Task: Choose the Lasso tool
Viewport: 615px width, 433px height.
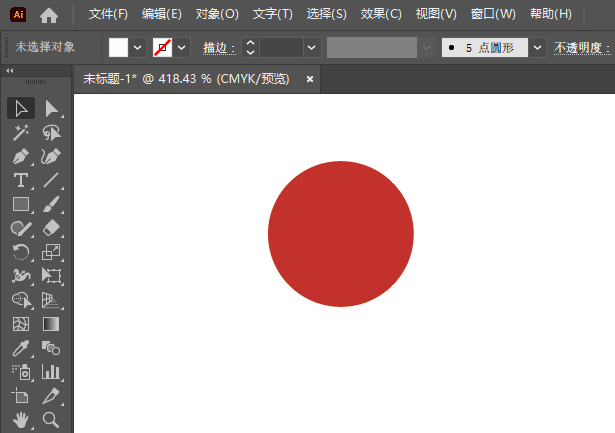Action: click(x=51, y=133)
